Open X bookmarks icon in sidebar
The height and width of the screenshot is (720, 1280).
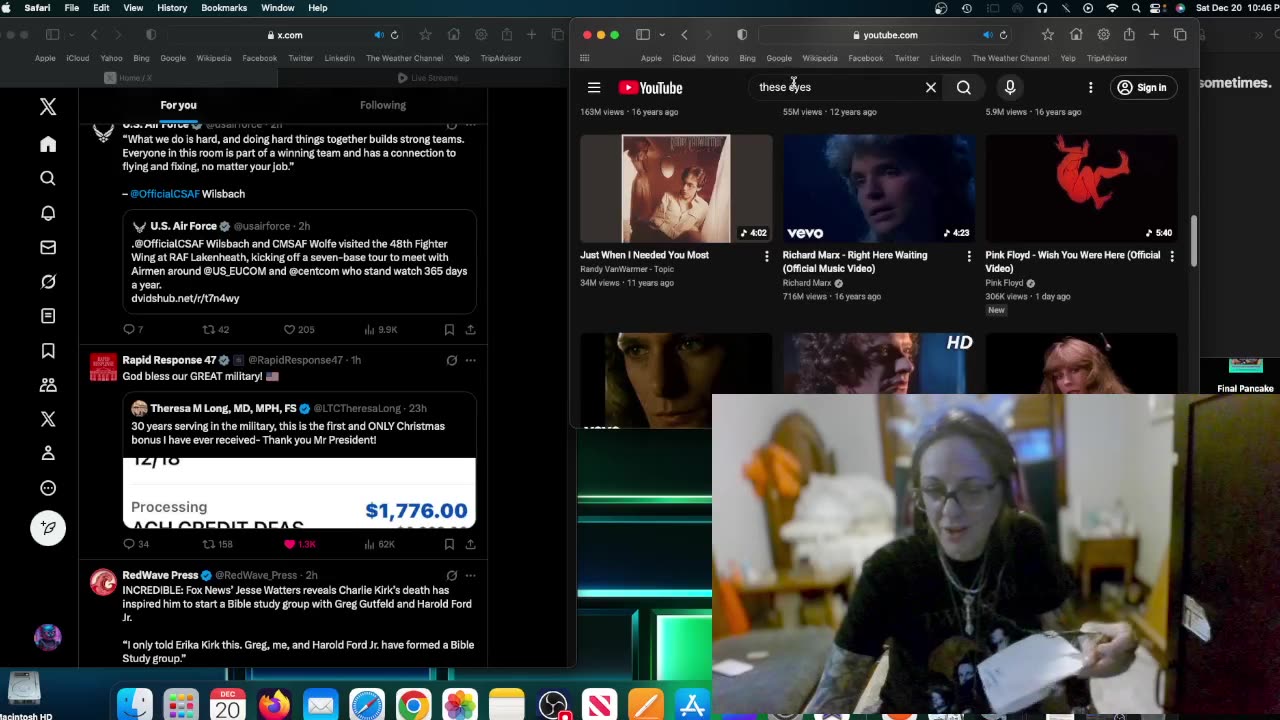click(x=48, y=351)
